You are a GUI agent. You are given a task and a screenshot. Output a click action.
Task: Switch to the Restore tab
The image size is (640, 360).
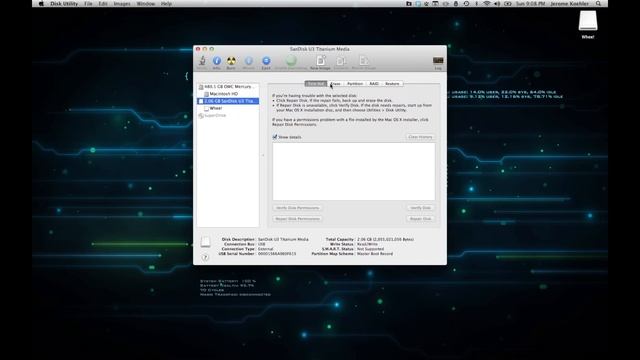[392, 84]
